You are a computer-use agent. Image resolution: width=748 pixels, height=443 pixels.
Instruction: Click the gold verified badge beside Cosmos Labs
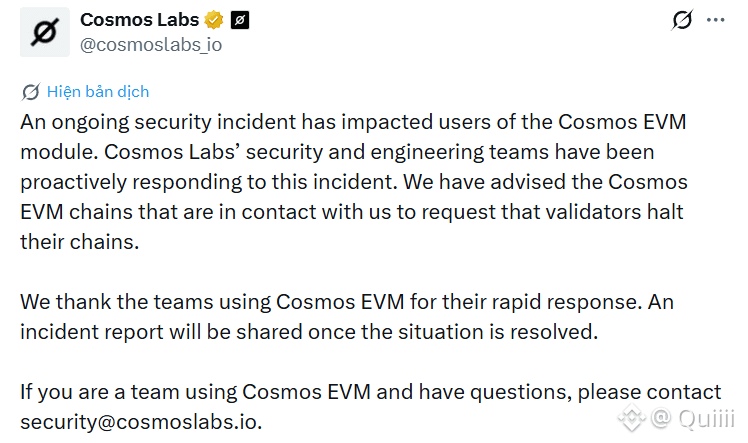(214, 20)
